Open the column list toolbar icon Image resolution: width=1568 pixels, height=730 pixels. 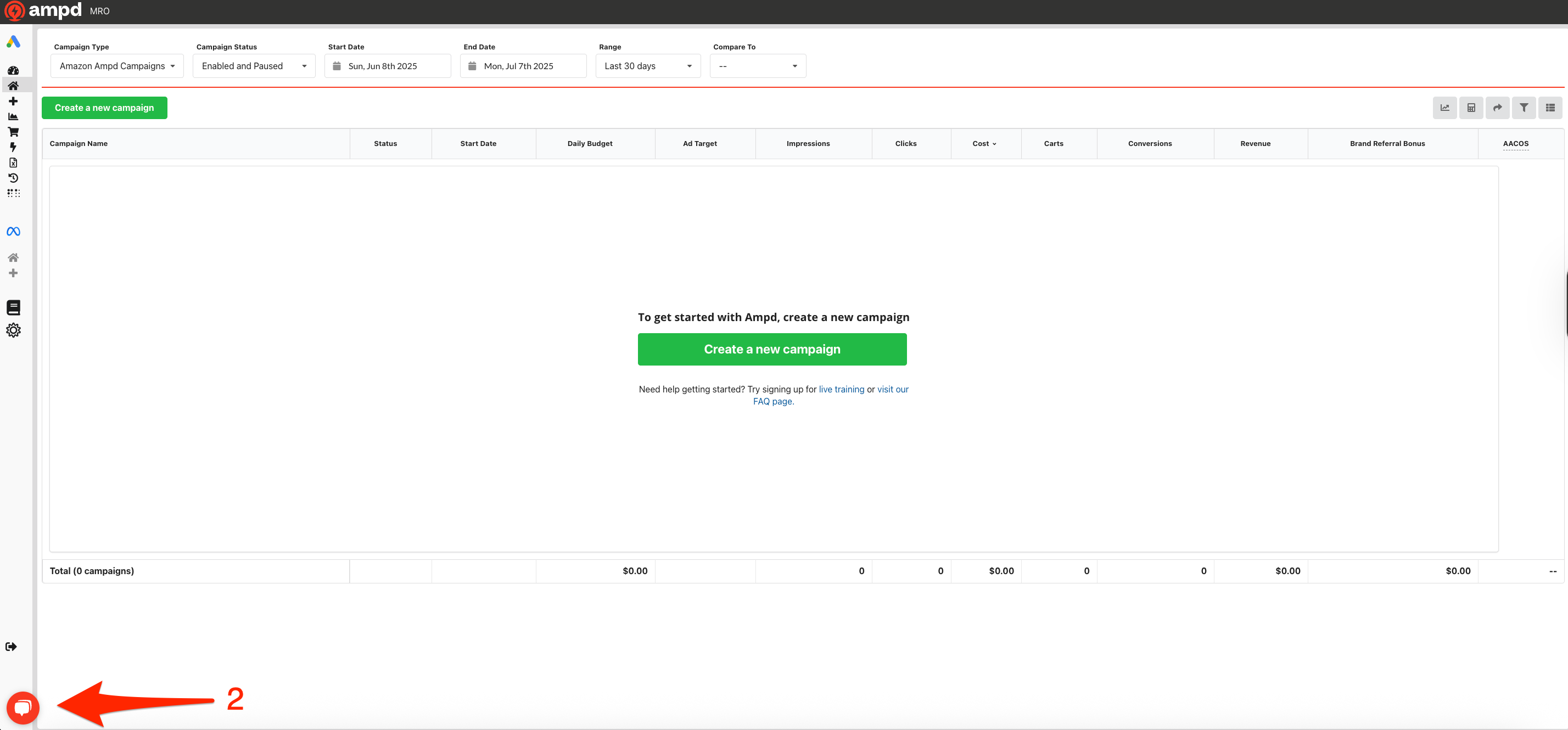tap(1550, 108)
